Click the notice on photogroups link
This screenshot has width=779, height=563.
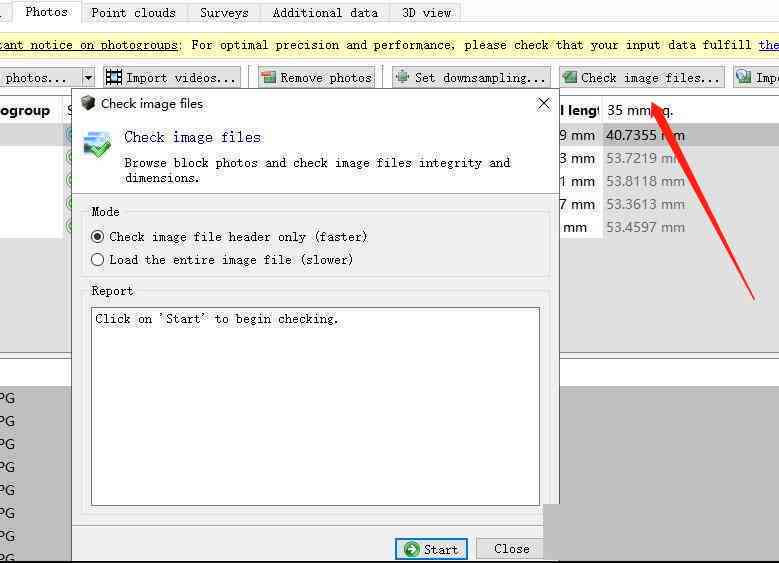click(x=89, y=45)
